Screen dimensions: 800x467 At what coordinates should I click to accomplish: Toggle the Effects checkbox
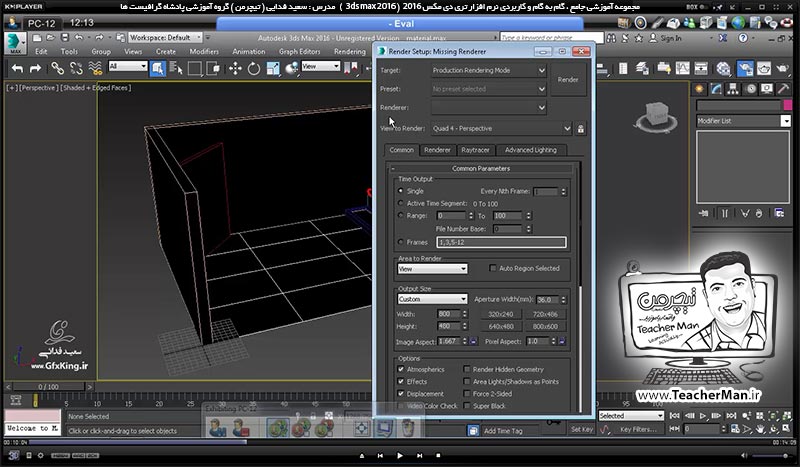[x=401, y=381]
